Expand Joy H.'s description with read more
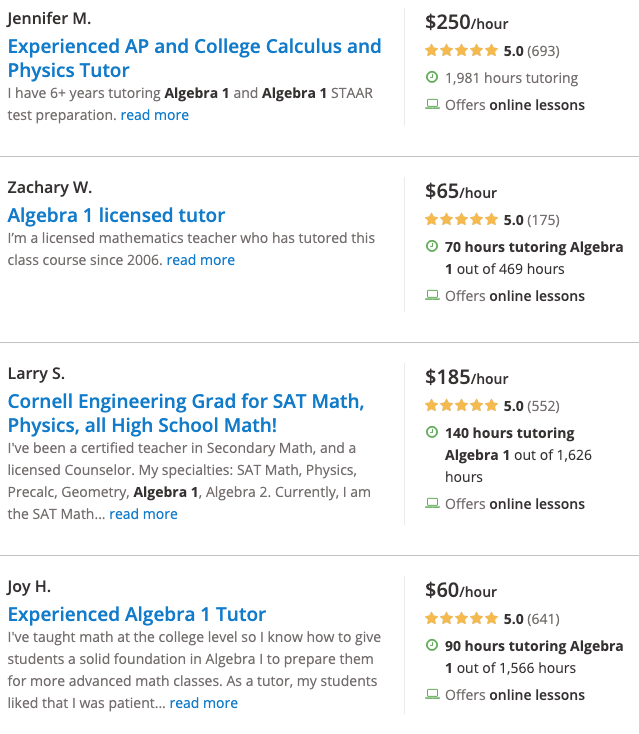639x734 pixels. tap(204, 703)
